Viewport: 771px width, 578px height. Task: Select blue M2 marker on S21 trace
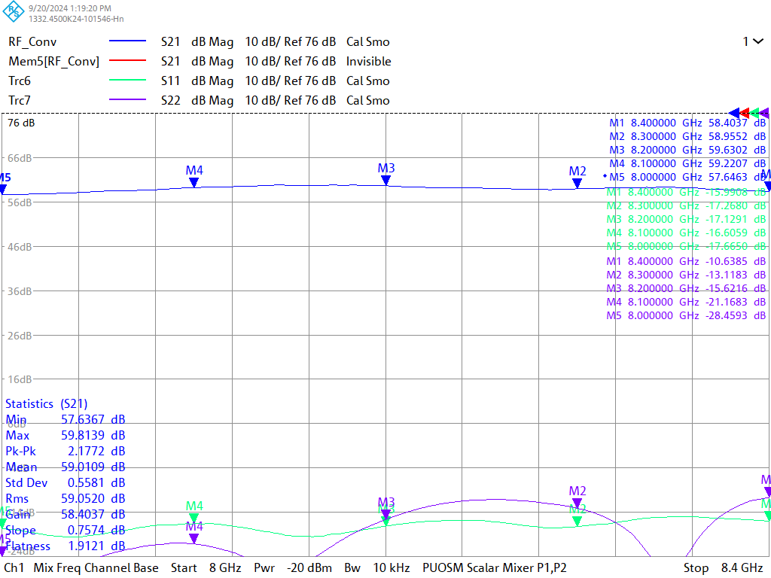(x=577, y=183)
